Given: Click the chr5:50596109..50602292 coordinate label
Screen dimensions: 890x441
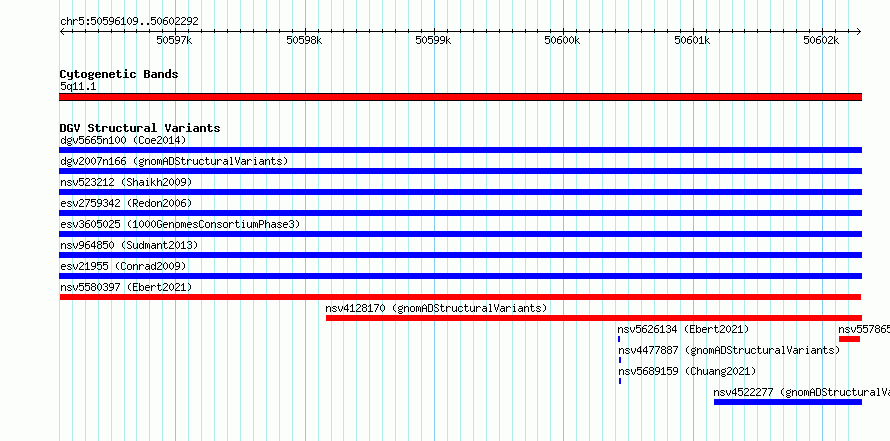Looking at the screenshot, I should click(129, 22).
